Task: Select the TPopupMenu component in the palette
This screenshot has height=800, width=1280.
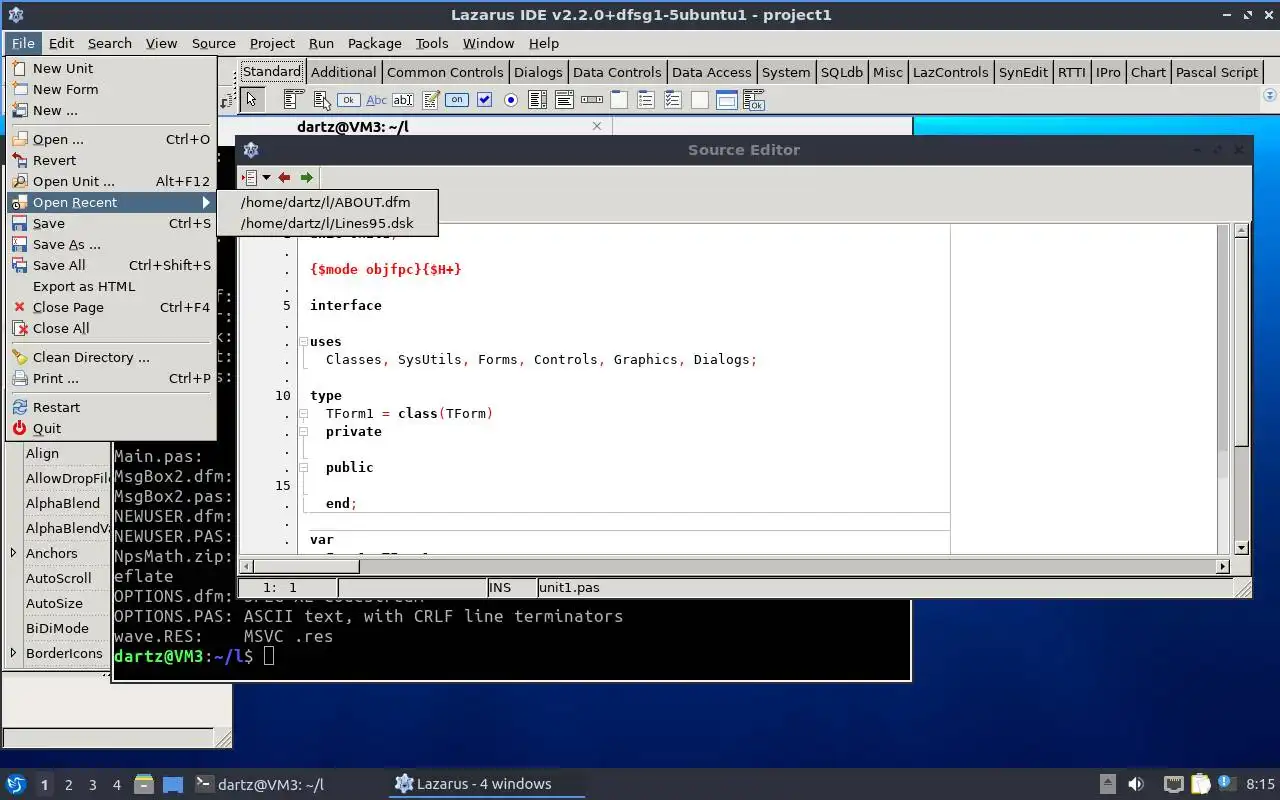Action: click(321, 99)
